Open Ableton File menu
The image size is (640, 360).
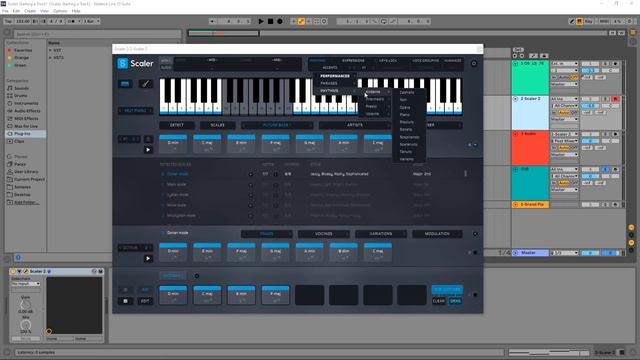click(x=5, y=11)
